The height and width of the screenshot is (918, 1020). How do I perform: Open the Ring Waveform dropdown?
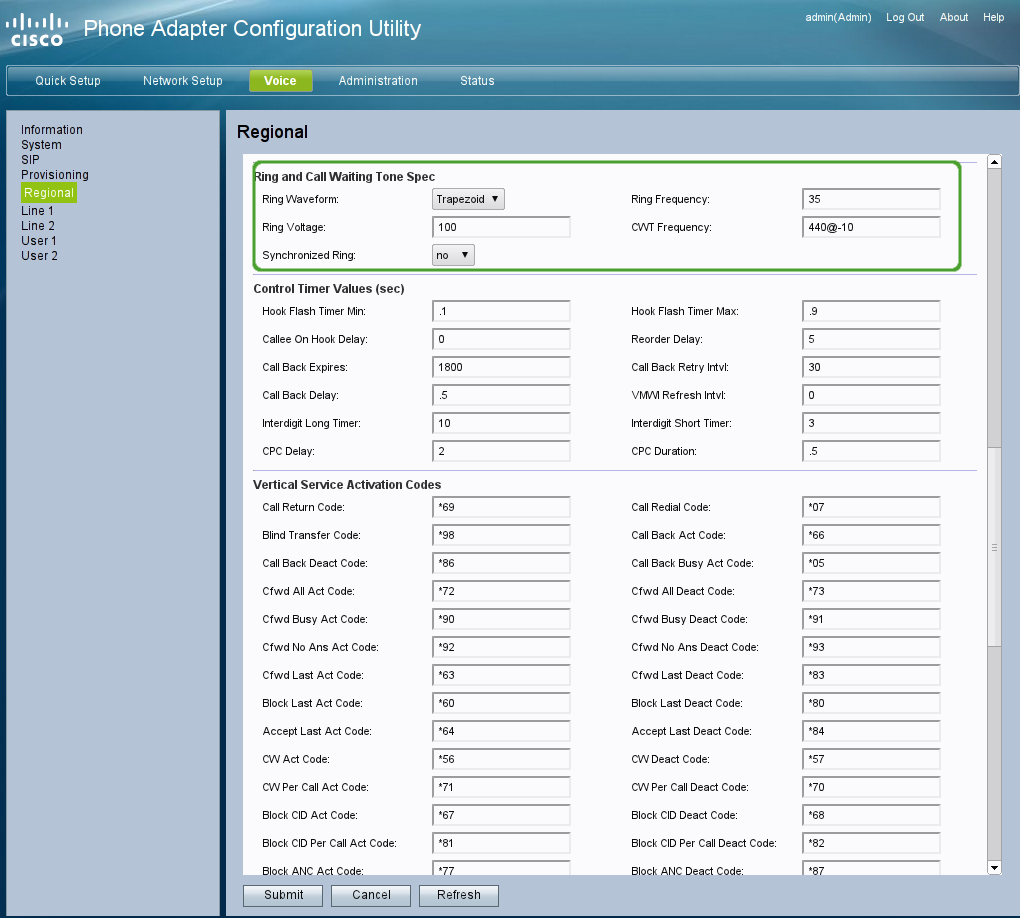[468, 199]
